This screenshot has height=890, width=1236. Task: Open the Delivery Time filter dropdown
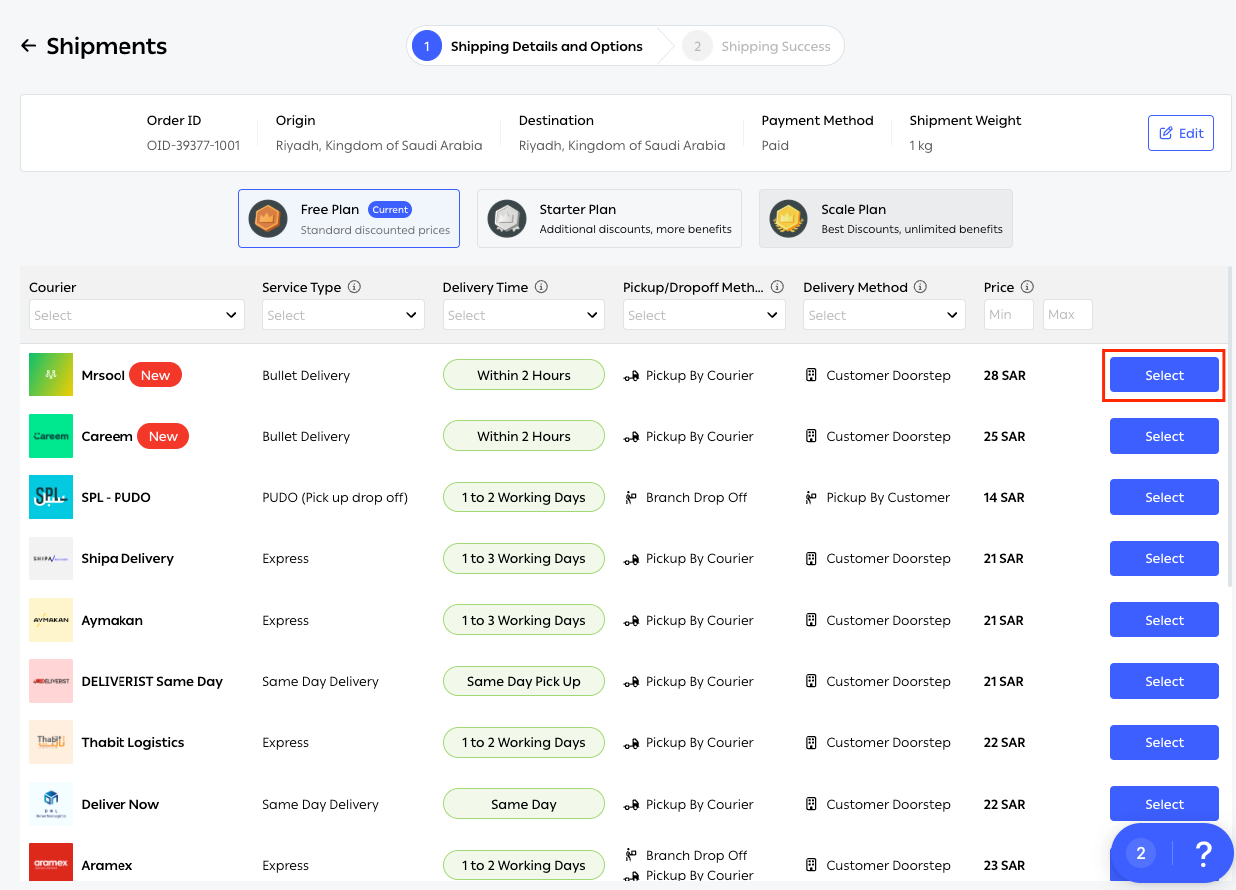[524, 315]
